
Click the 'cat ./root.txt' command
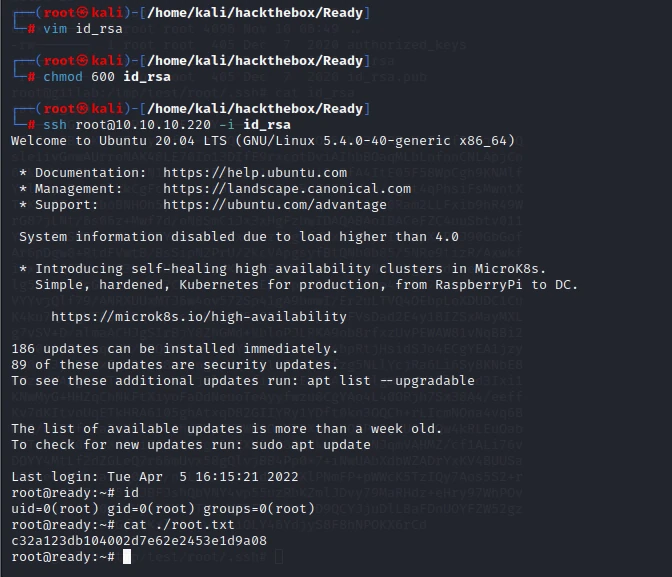(x=179, y=525)
